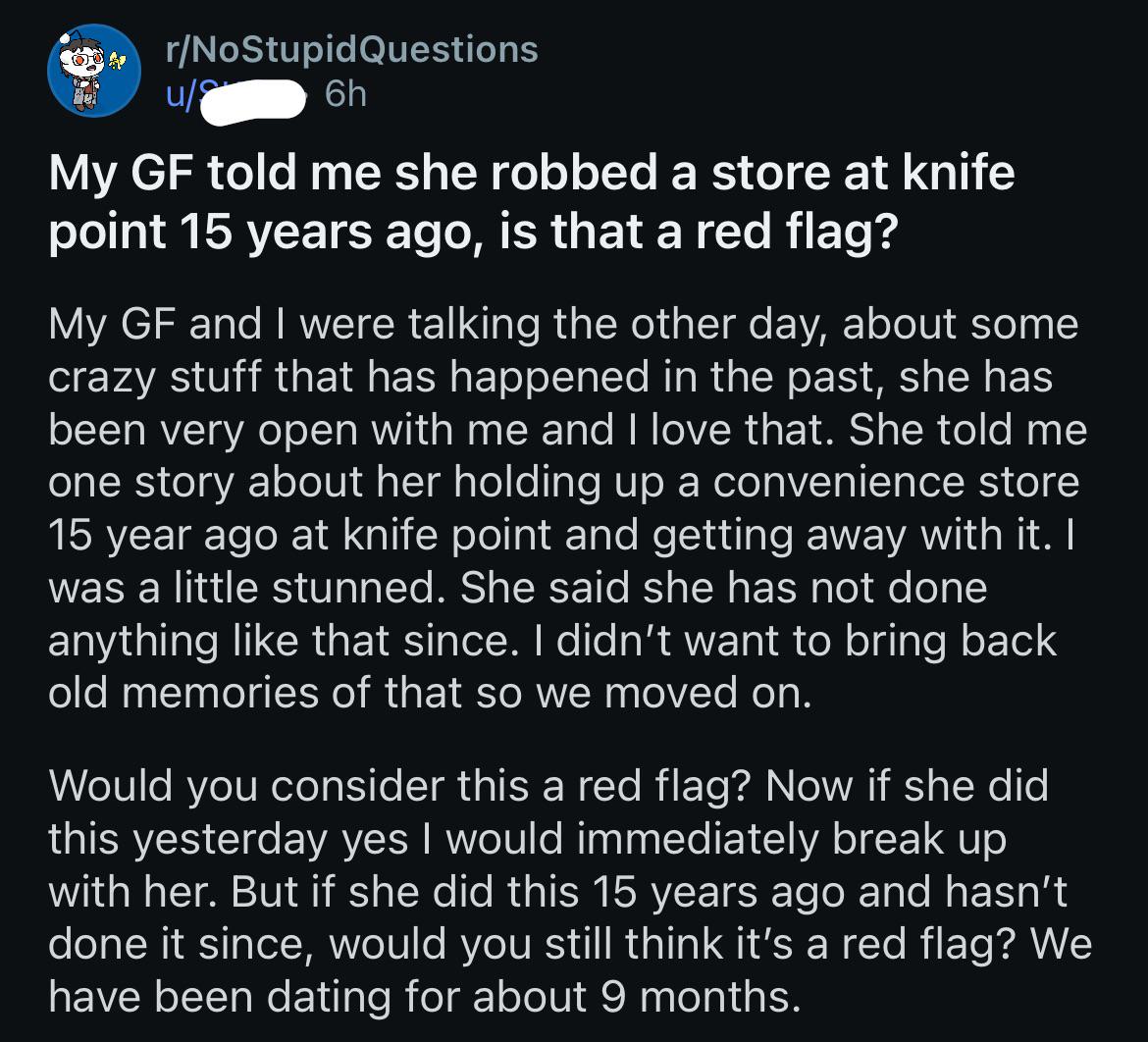Viewport: 1148px width, 1042px height.
Task: Click the 6h post timestamp
Action: click(x=345, y=94)
